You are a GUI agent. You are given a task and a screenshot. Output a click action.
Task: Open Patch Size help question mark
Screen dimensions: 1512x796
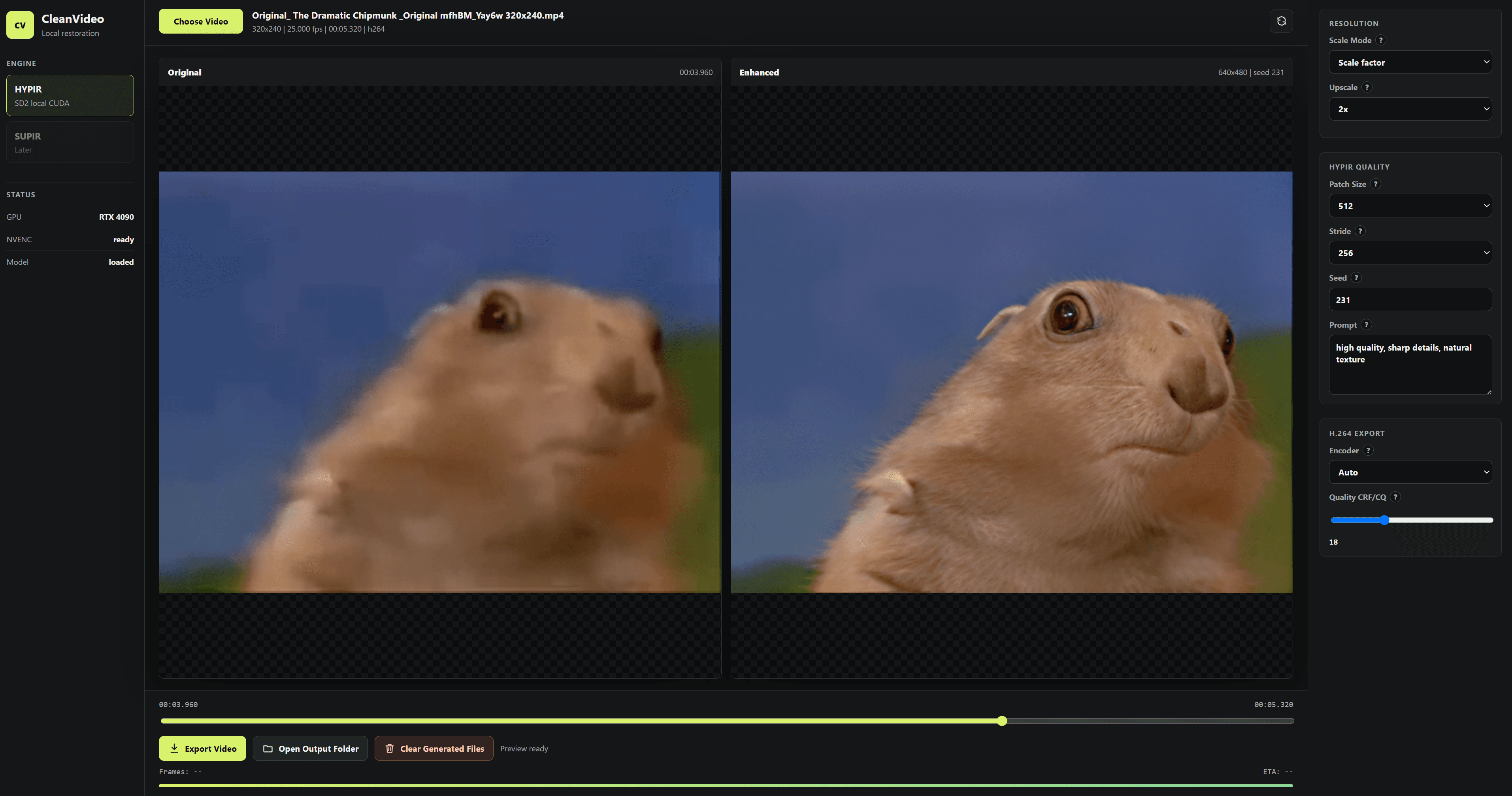pyautogui.click(x=1376, y=184)
